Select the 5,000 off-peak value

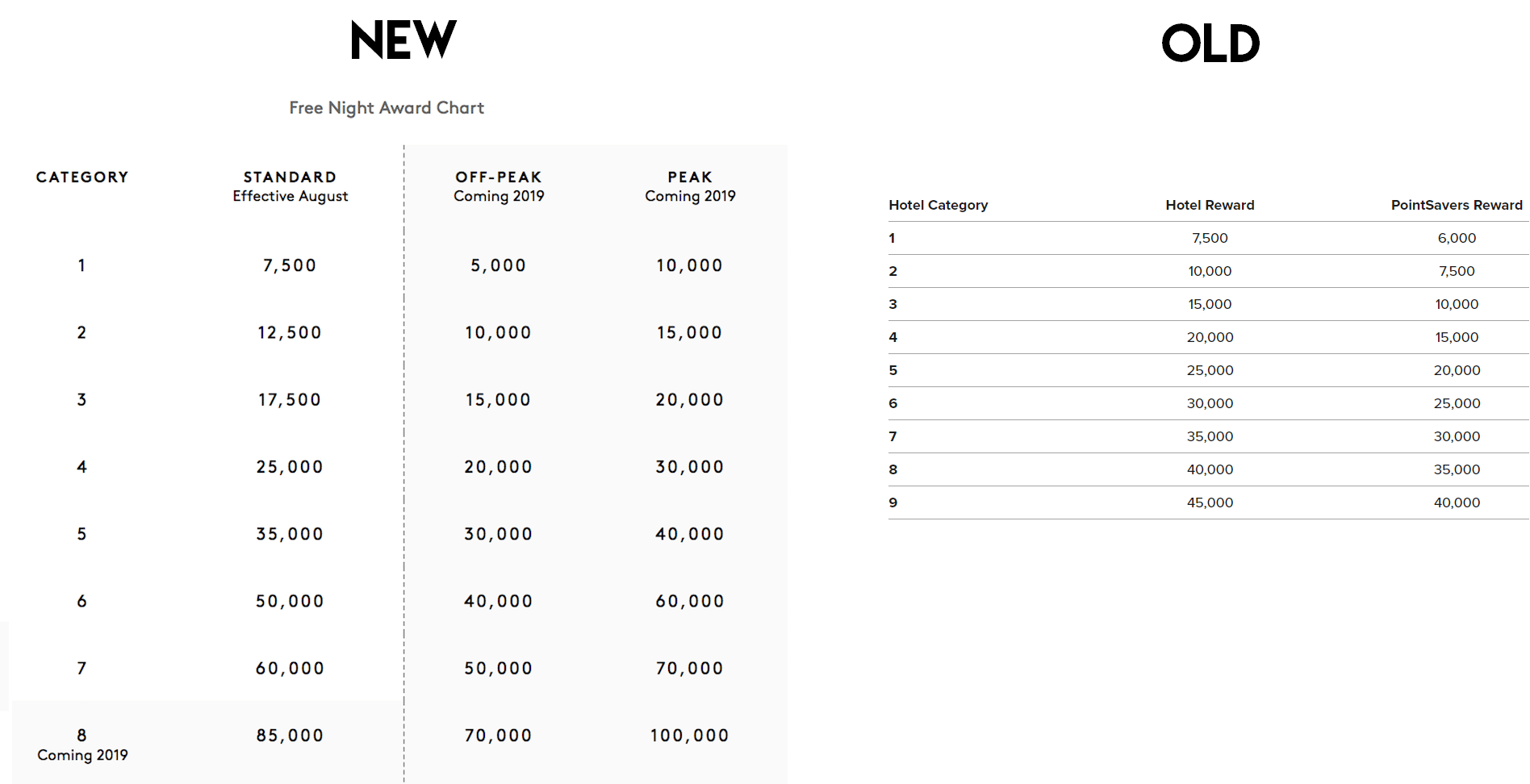[x=499, y=265]
